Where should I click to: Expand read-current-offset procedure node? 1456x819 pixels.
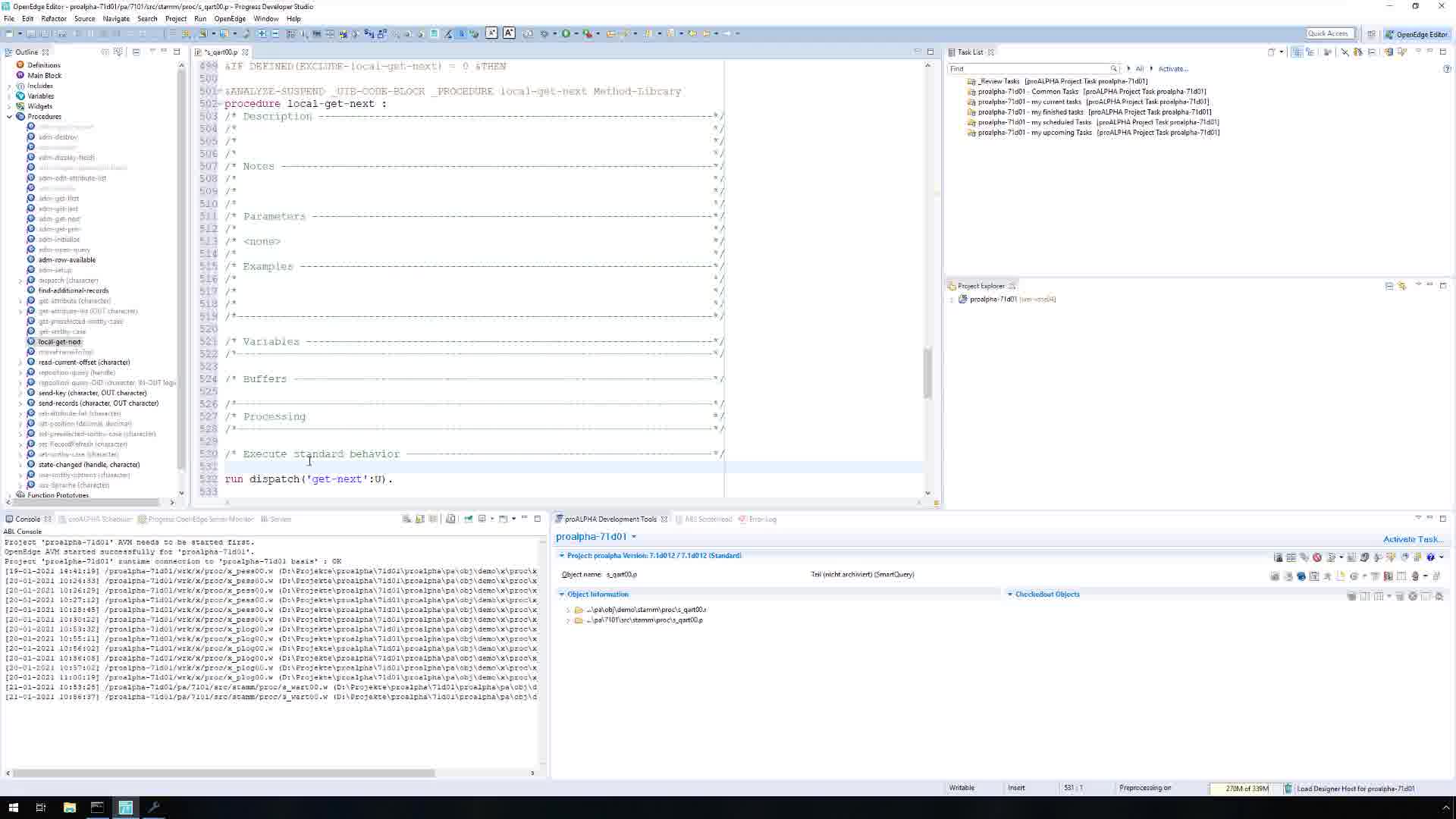(x=20, y=362)
